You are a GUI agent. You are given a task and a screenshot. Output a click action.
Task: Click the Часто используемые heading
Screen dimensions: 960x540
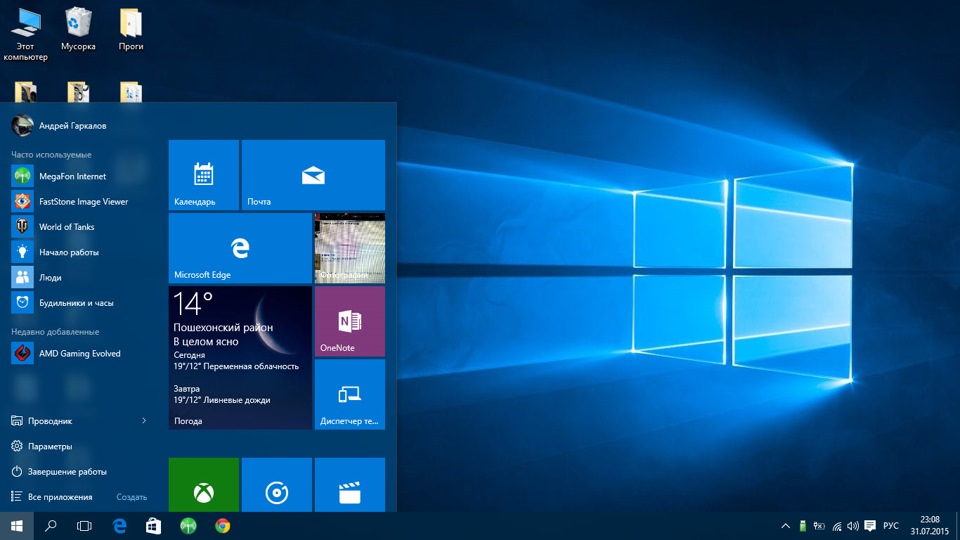pos(51,154)
